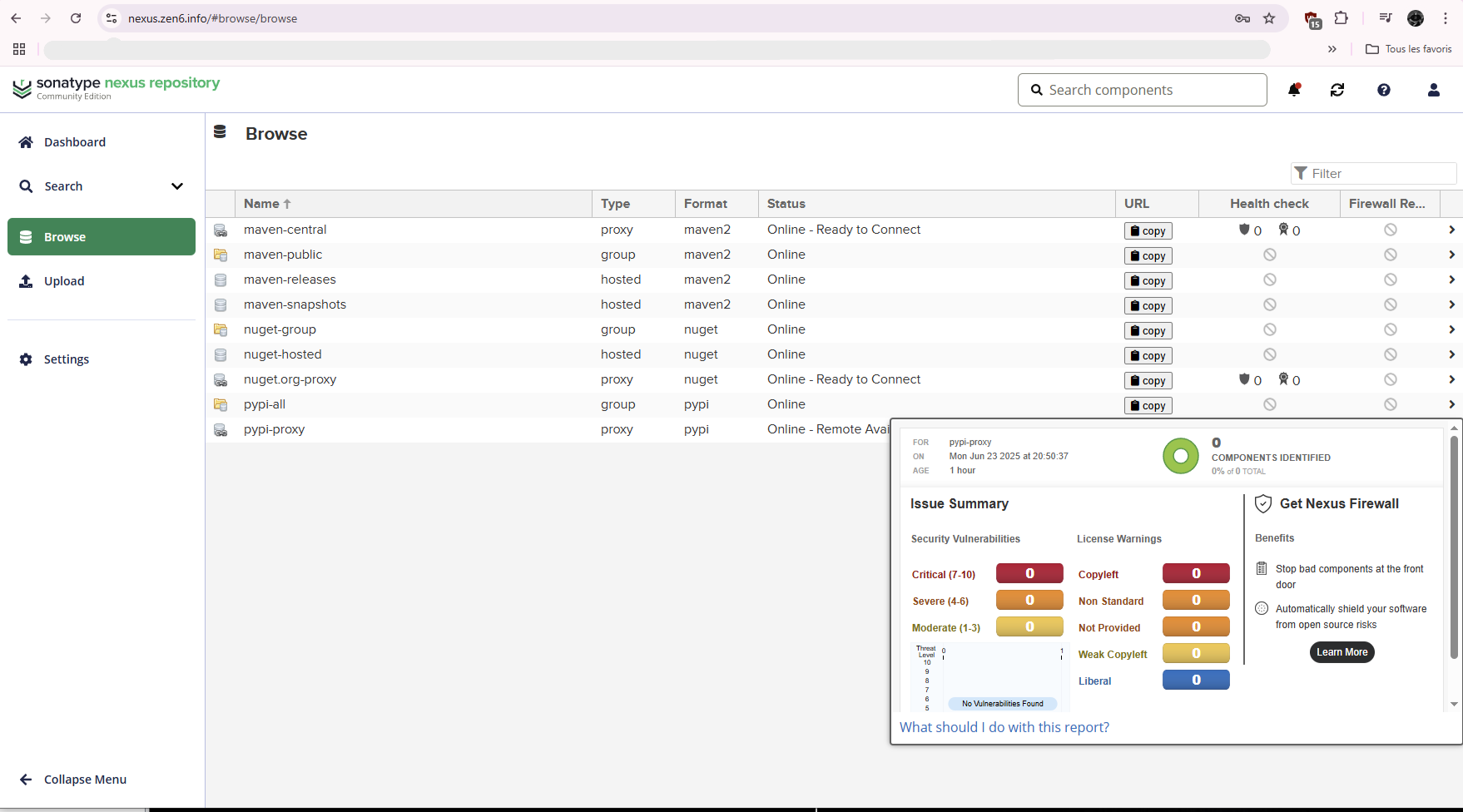
Task: Open Upload in the sidebar
Action: point(64,281)
